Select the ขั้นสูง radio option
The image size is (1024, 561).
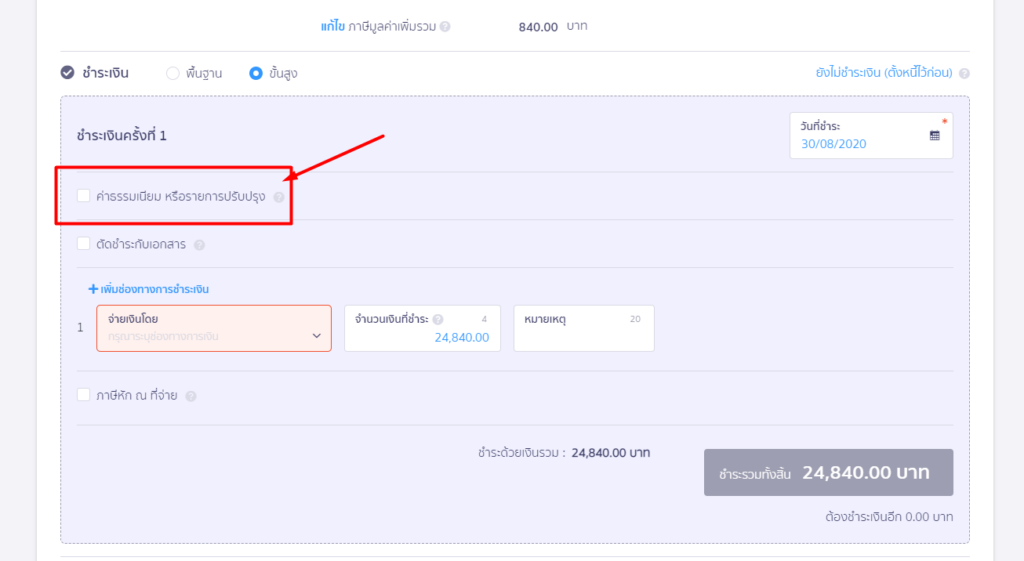click(255, 73)
